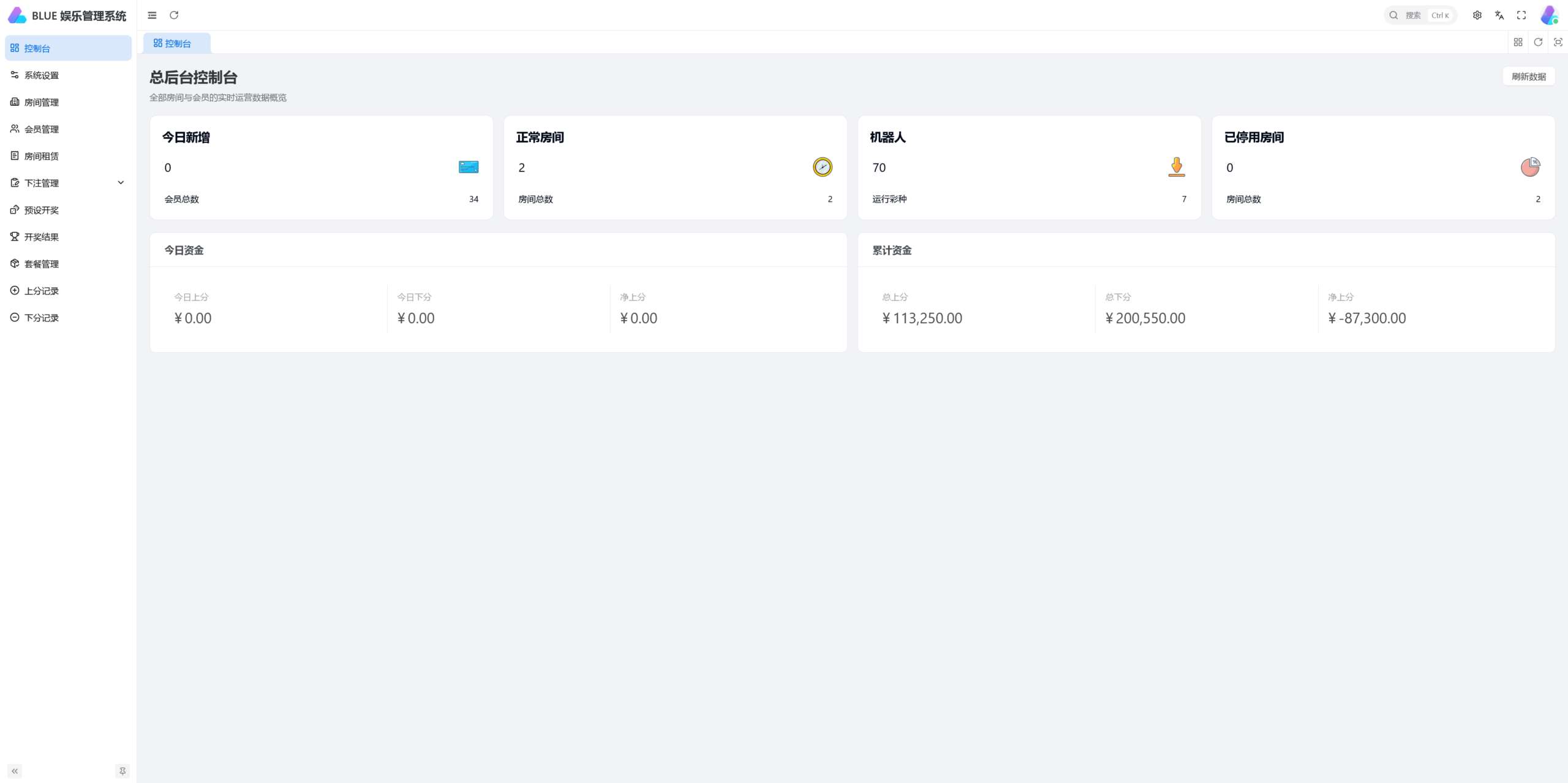Click the download arrow icon in 机器人 card
The height and width of the screenshot is (783, 1568).
tap(1177, 167)
